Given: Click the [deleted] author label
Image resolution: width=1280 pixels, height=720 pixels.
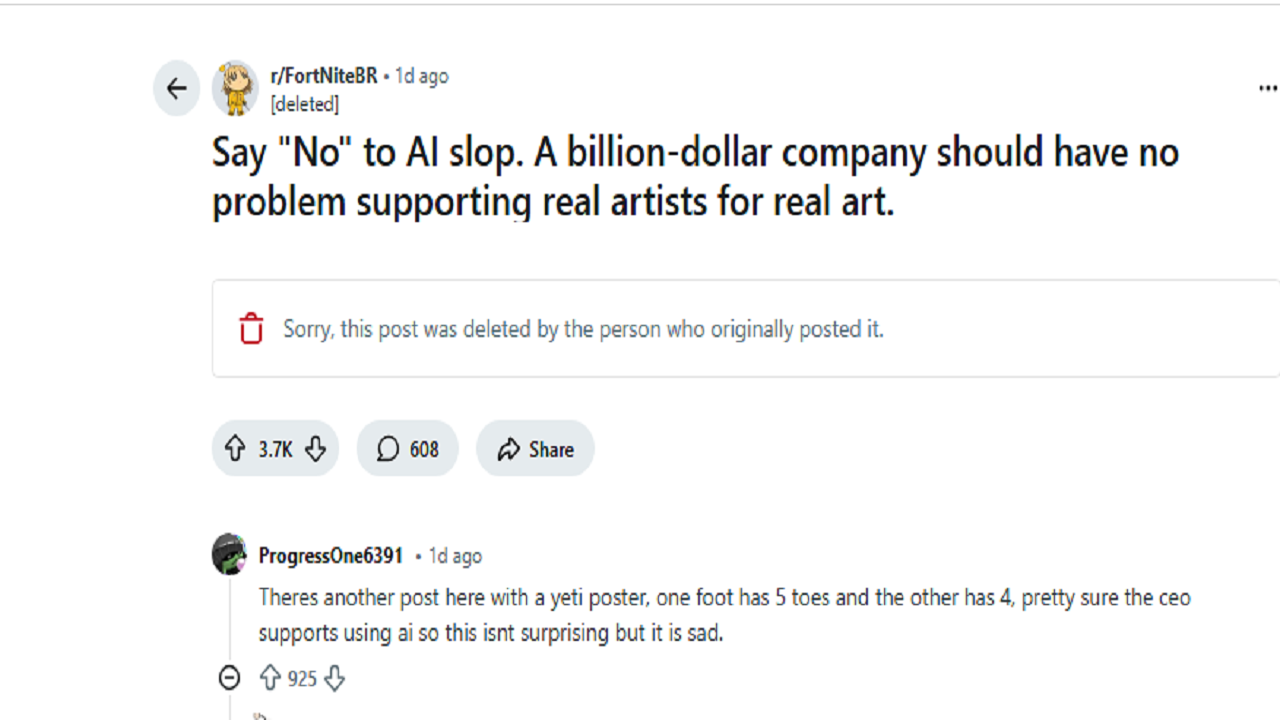Looking at the screenshot, I should 304,104.
